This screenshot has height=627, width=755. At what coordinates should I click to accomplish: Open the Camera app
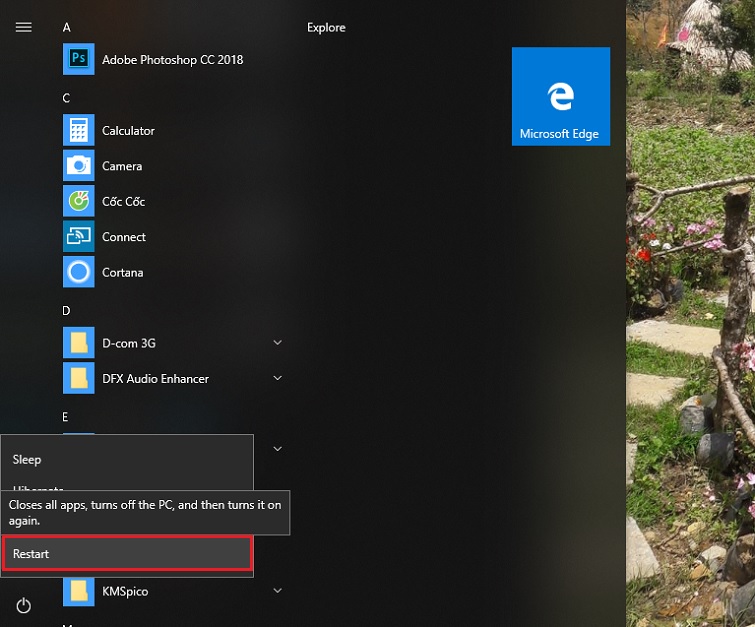121,166
